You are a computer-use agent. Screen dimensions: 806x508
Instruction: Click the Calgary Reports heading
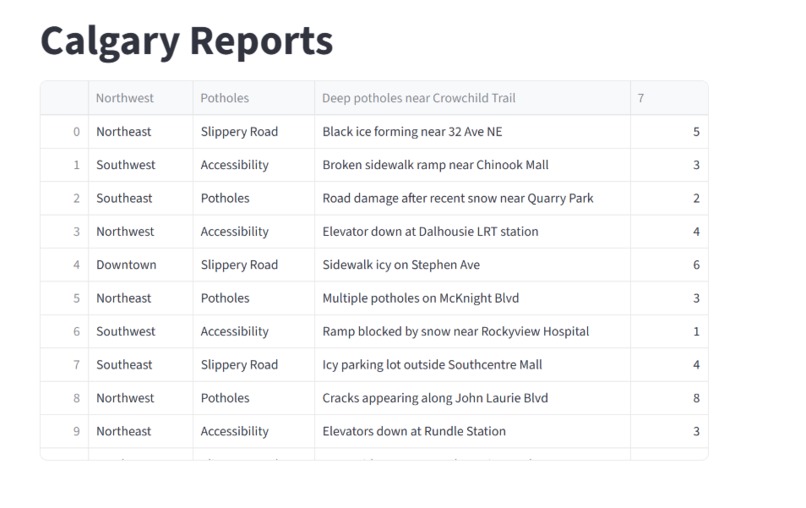[x=187, y=41]
